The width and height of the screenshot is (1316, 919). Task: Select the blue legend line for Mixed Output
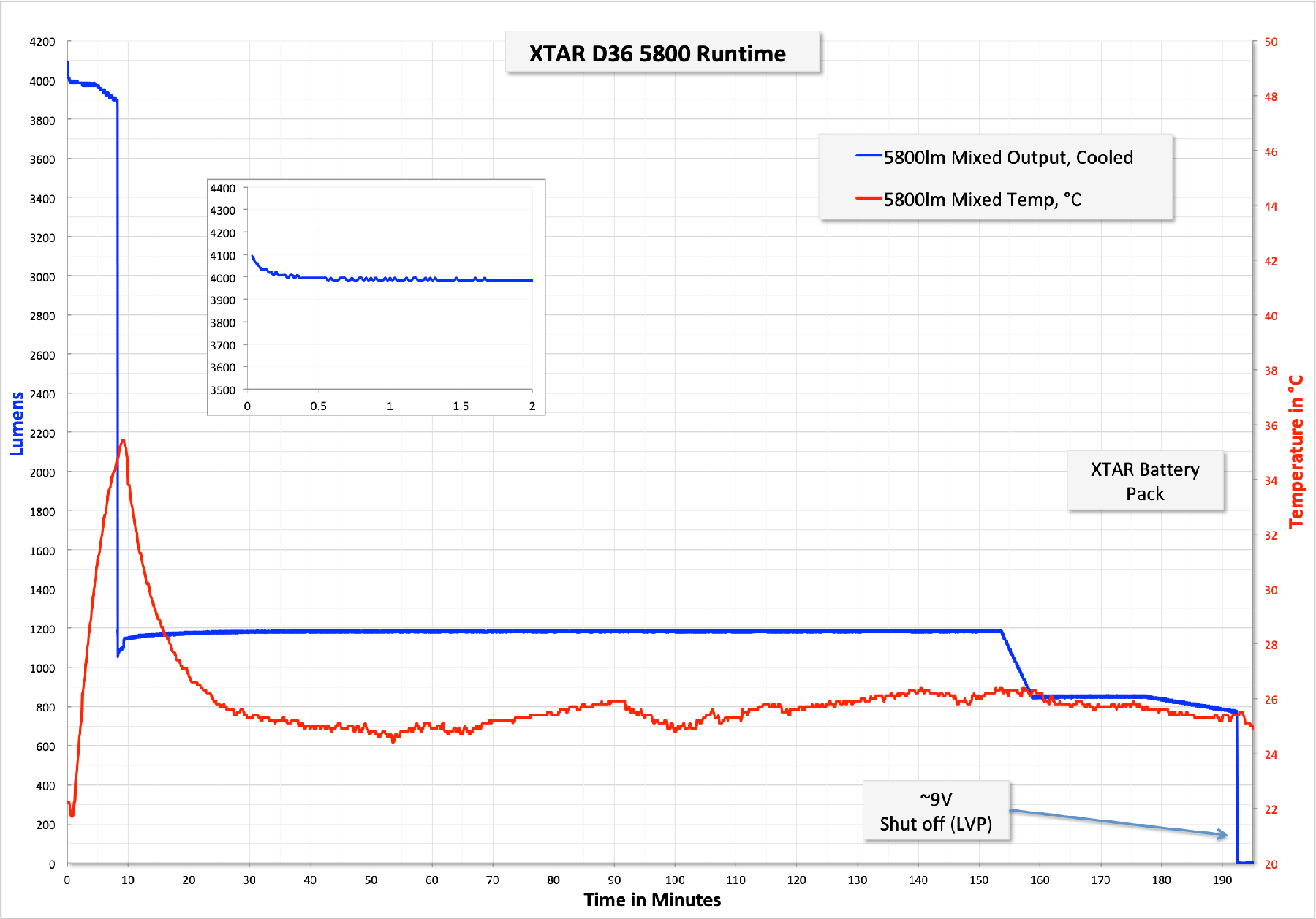pos(869,156)
